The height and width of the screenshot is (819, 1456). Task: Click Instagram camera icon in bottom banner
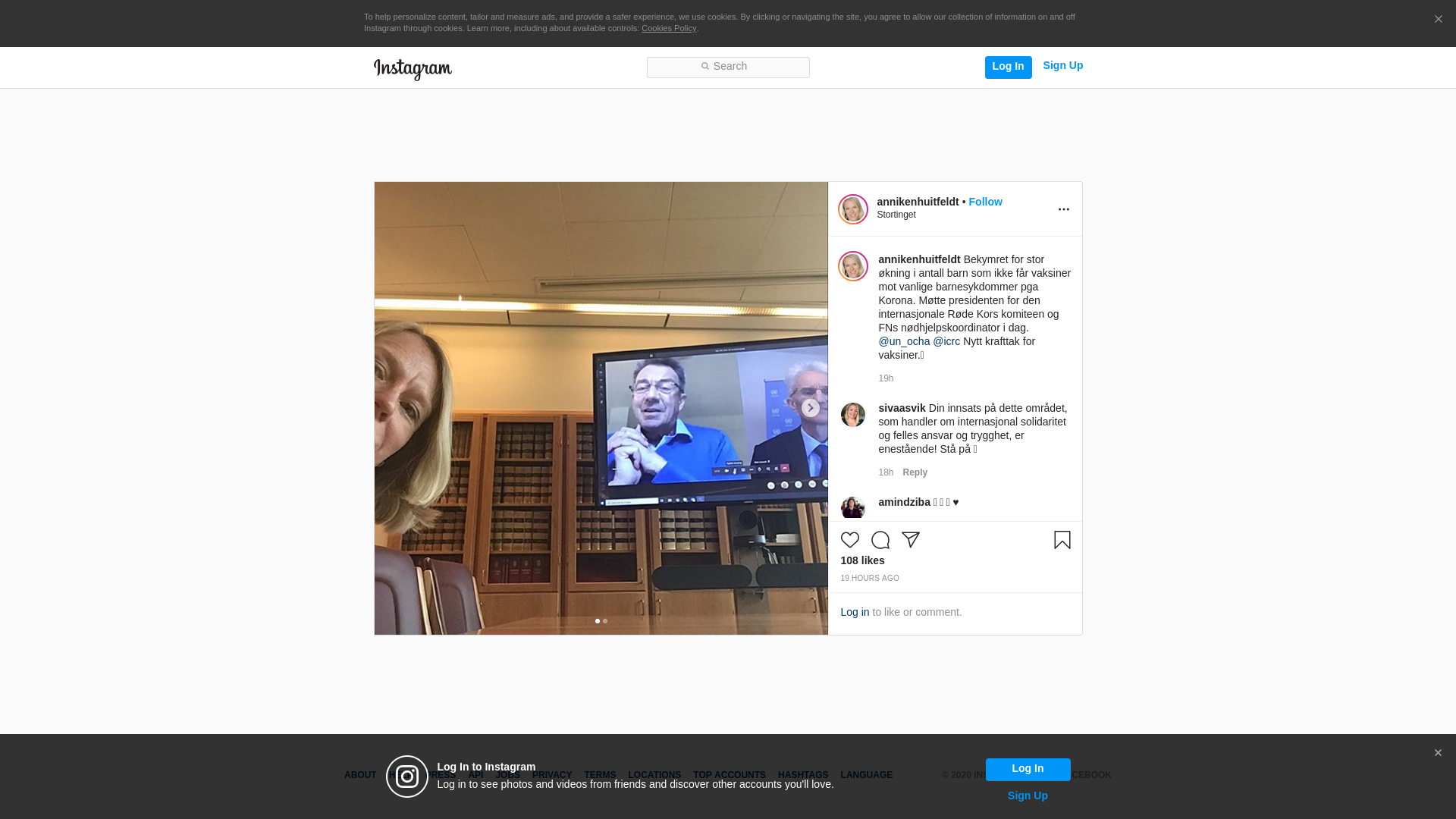(407, 777)
